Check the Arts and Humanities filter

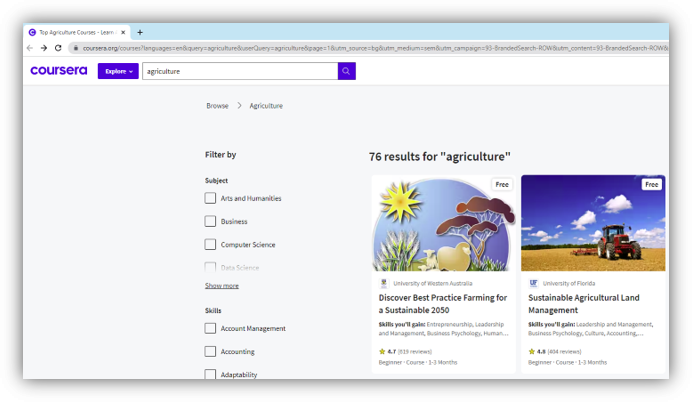(x=210, y=198)
